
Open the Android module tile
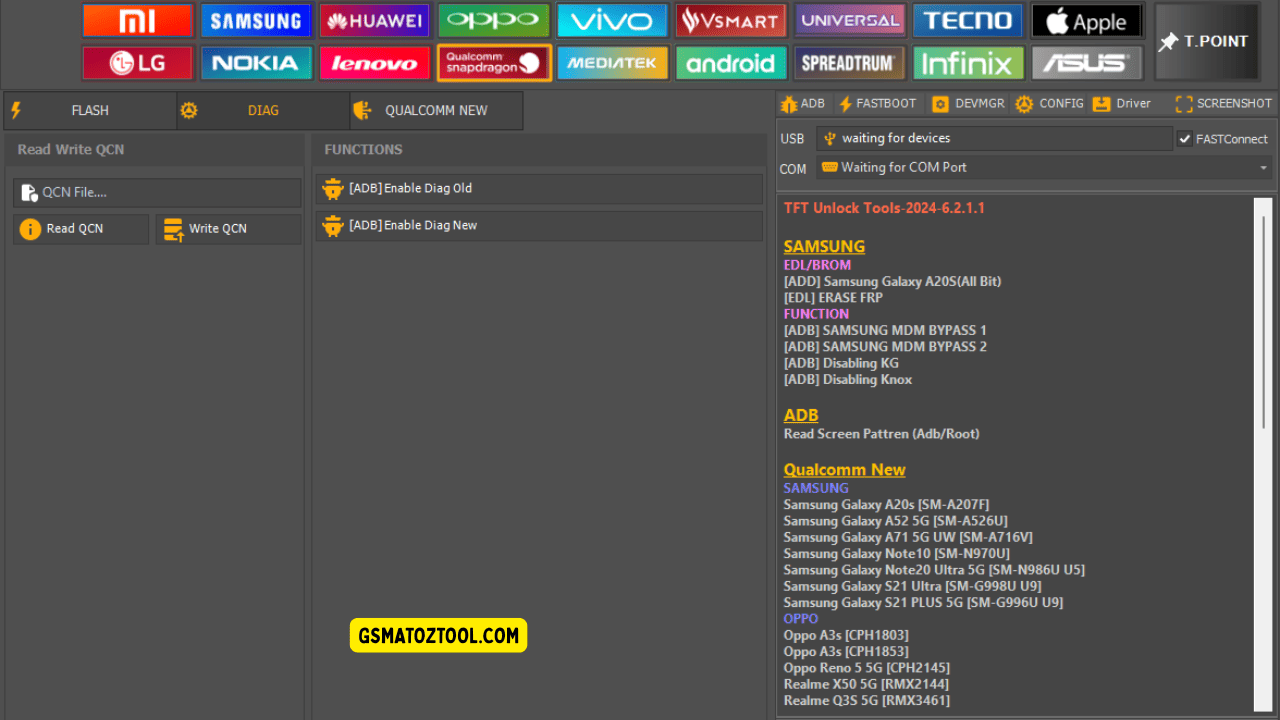click(x=731, y=63)
